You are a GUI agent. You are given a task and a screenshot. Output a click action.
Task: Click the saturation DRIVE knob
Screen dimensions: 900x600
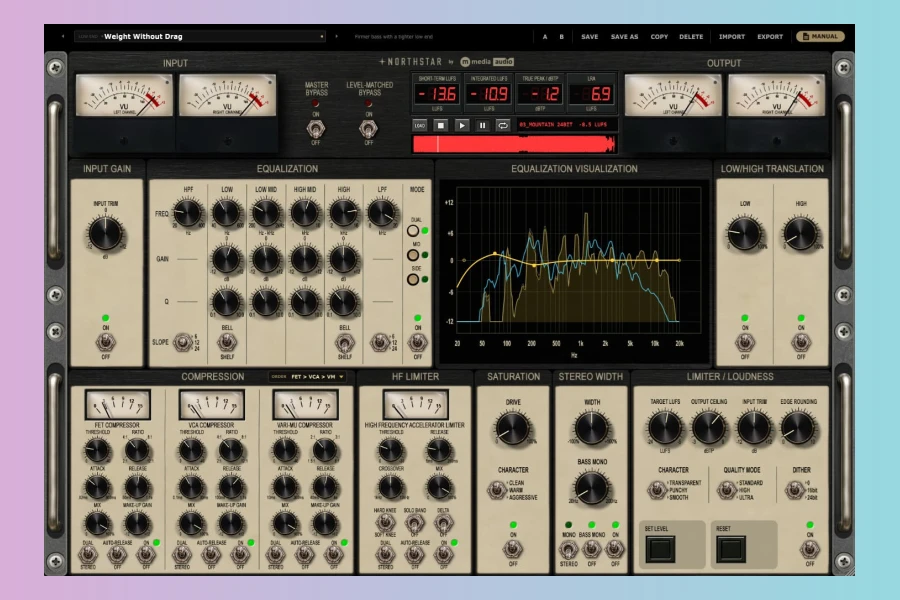pos(513,428)
